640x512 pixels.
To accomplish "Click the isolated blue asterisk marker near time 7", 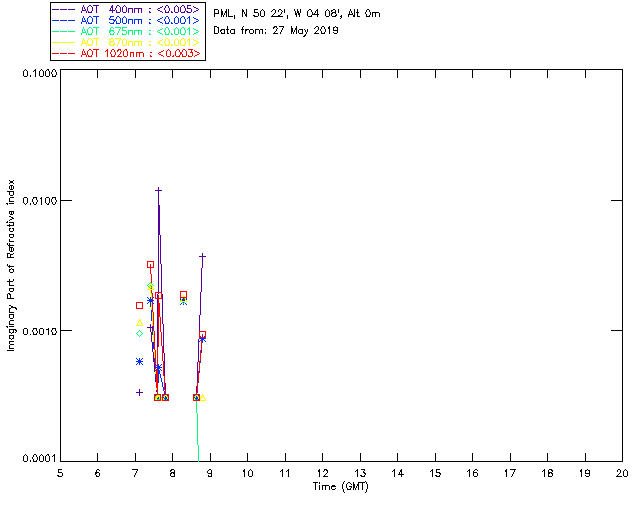I will click(140, 362).
